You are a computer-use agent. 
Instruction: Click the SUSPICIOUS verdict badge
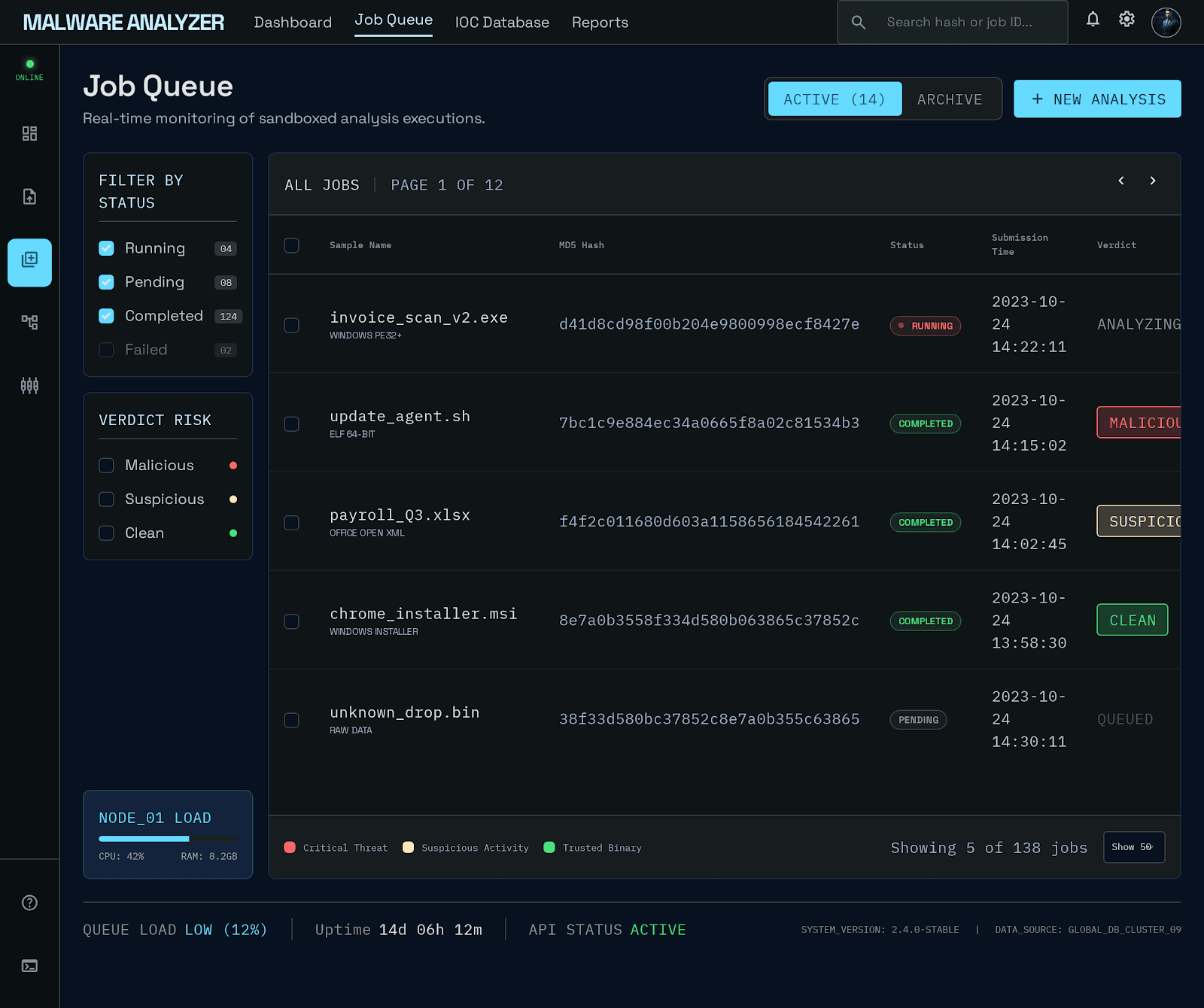1139,521
